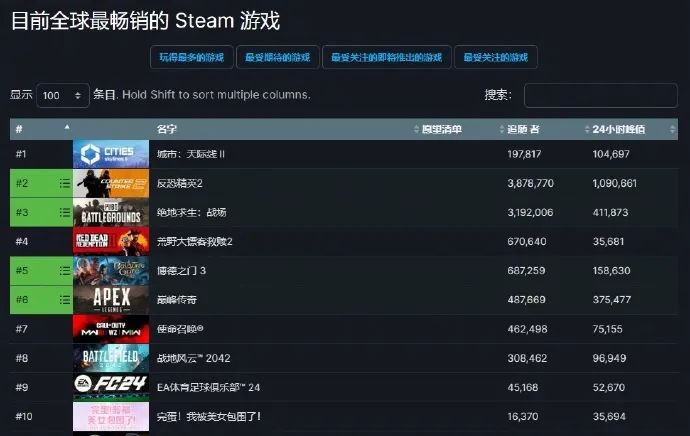Sort ascending by the # column arrow
This screenshot has width=690, height=436.
67,128
